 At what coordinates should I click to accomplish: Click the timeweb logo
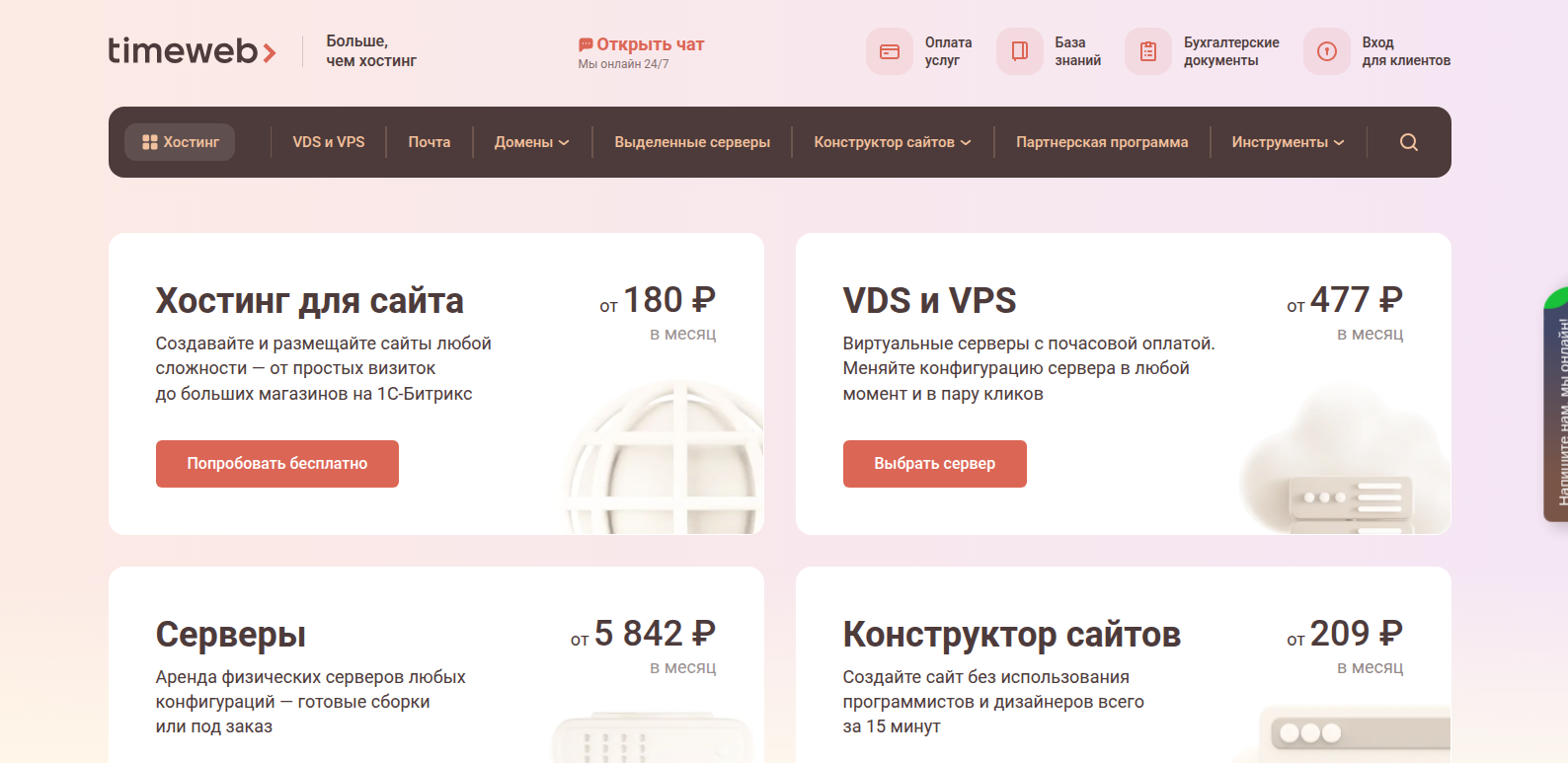[x=192, y=50]
